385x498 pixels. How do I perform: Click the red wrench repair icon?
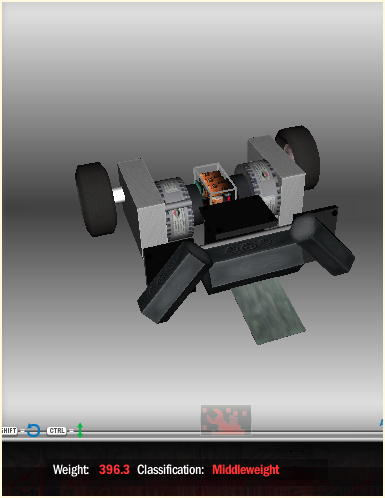(x=226, y=420)
